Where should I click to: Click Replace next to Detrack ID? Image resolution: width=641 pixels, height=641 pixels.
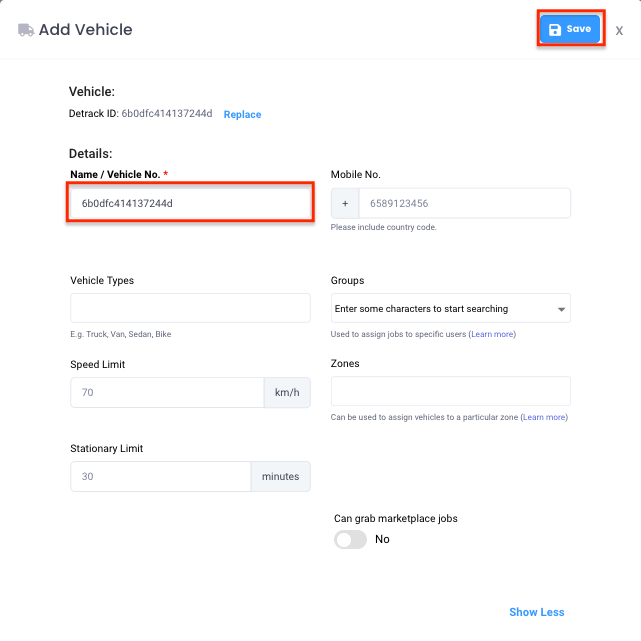242,114
